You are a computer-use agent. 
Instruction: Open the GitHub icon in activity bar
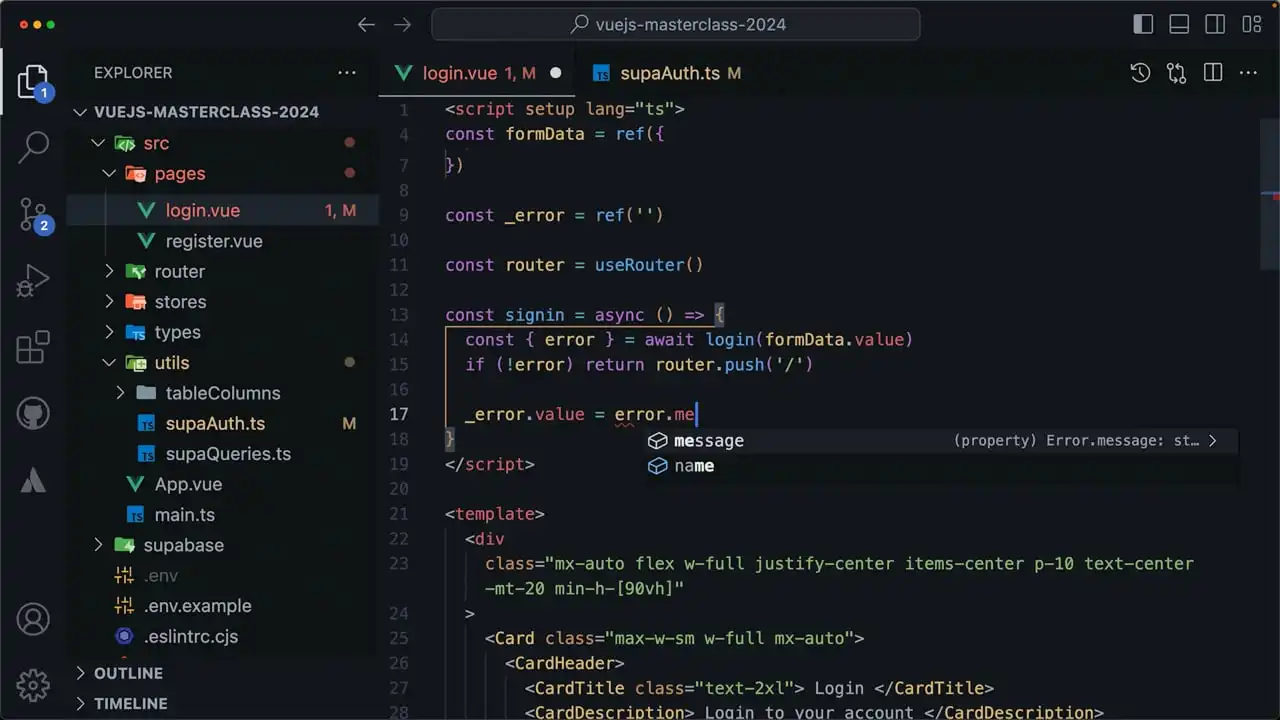[33, 413]
